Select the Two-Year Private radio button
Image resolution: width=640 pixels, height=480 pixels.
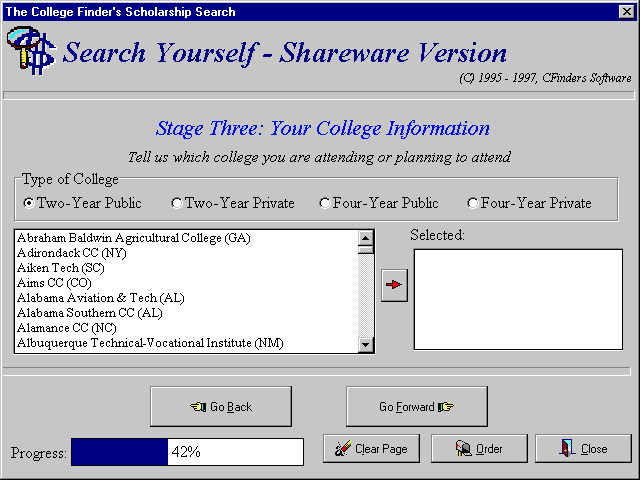(x=177, y=203)
